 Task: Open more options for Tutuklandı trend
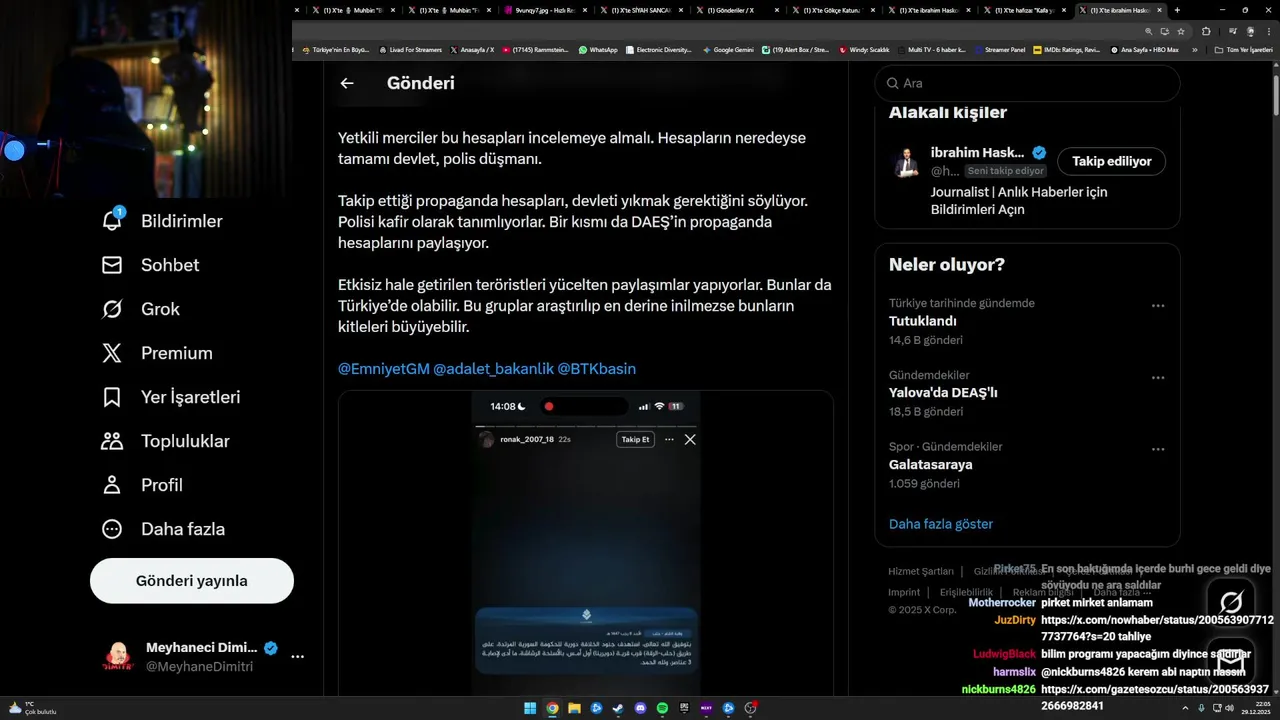(1158, 306)
